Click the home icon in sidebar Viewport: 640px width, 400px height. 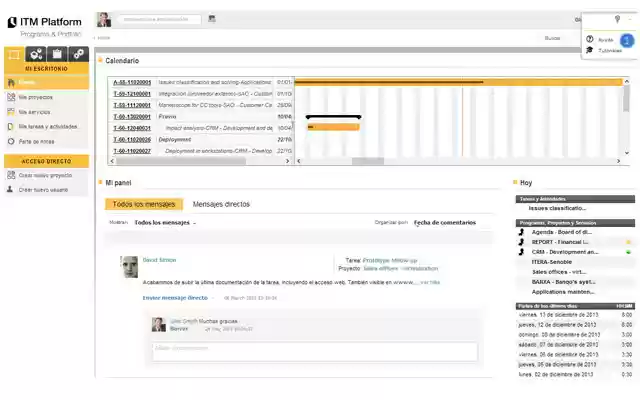point(11,83)
